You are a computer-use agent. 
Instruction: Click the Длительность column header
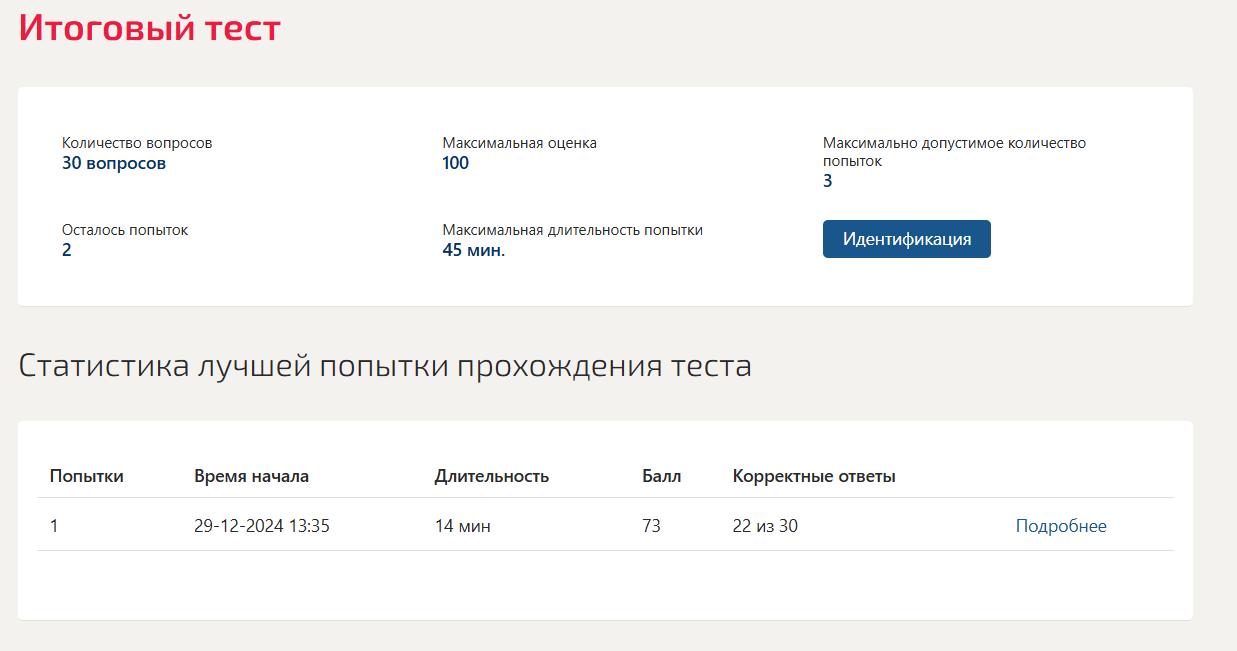[491, 476]
